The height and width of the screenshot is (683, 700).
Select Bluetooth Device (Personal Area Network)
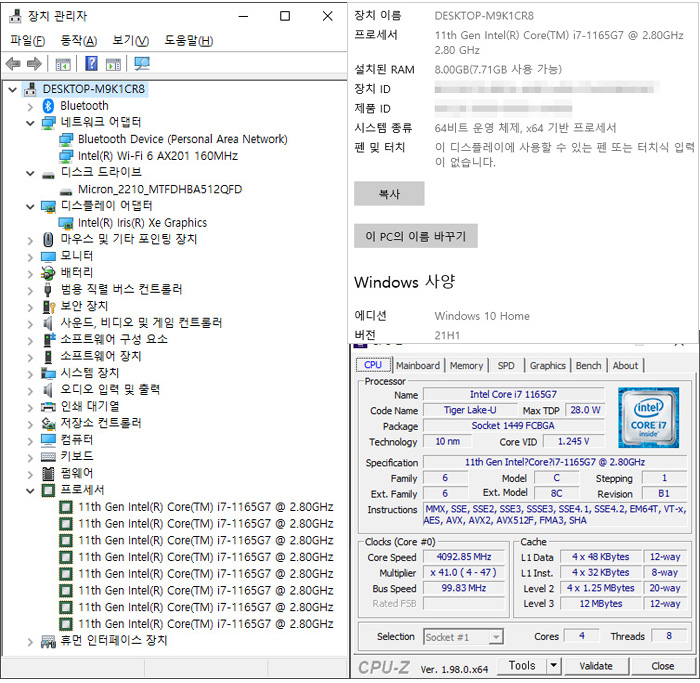pos(183,139)
